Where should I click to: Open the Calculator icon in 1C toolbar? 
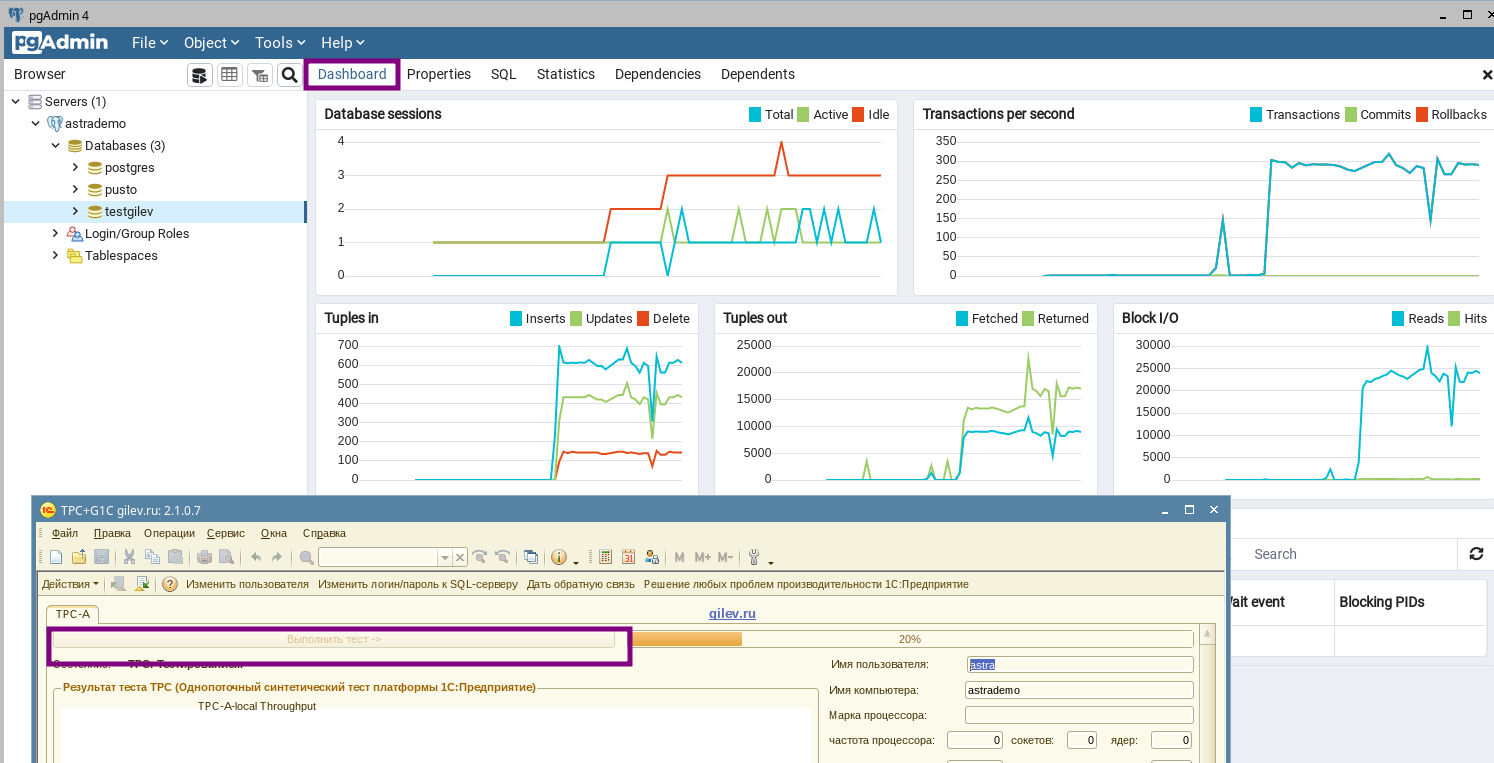(605, 557)
